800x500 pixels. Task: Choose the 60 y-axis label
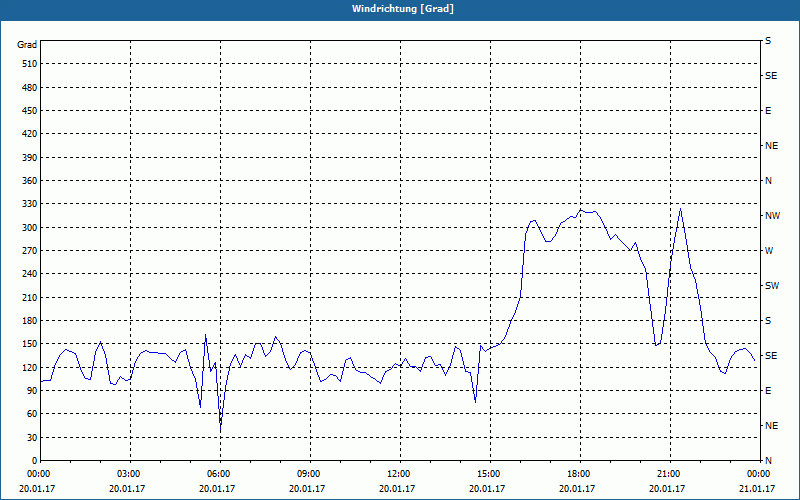[32, 414]
